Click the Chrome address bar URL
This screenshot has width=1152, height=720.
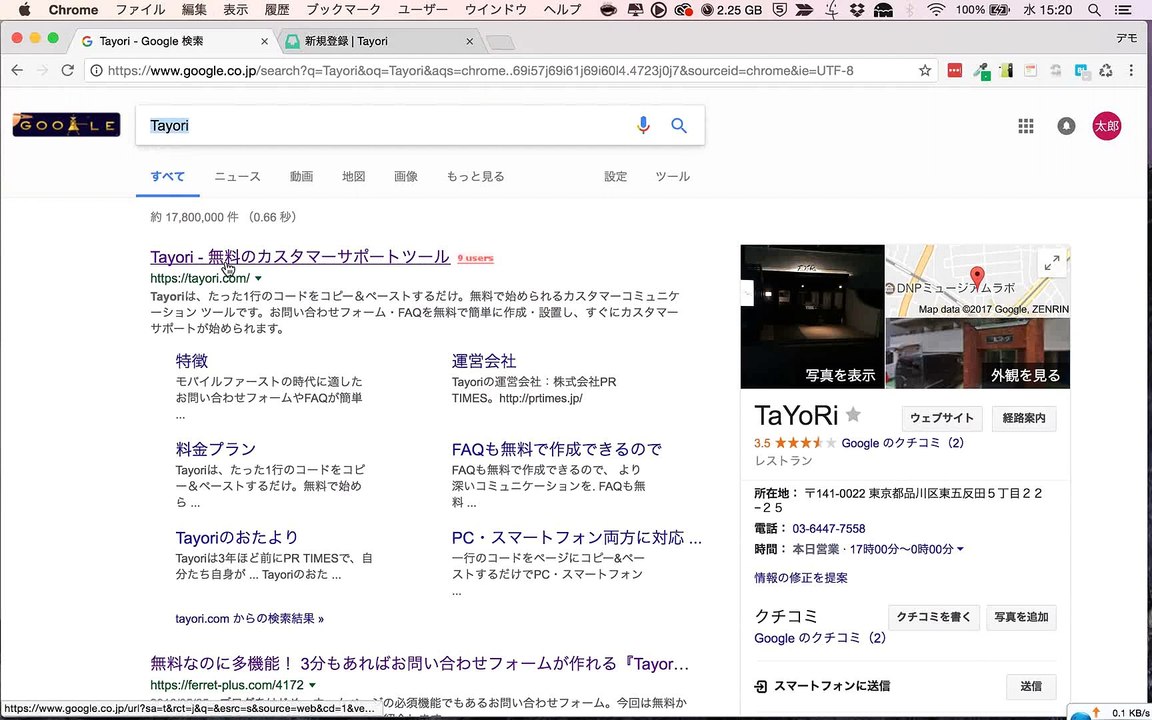pyautogui.click(x=481, y=71)
